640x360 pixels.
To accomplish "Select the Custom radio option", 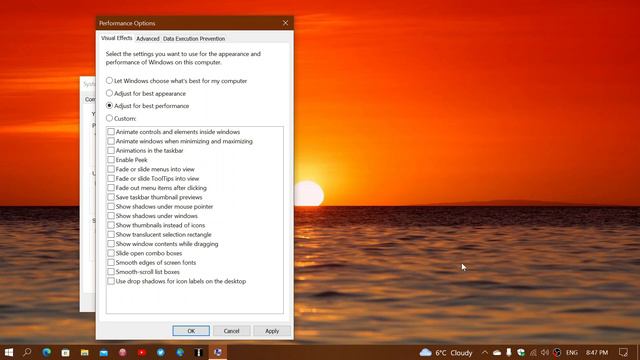I will [x=121, y=118].
